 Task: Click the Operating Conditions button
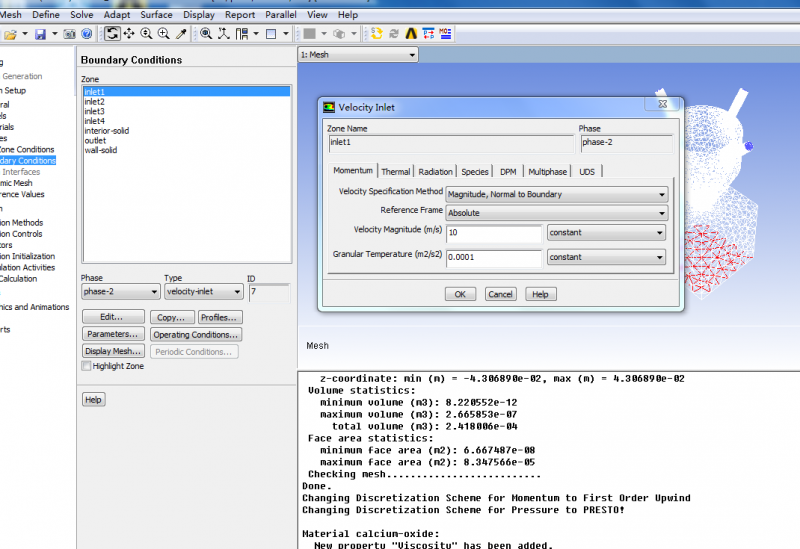tap(196, 335)
